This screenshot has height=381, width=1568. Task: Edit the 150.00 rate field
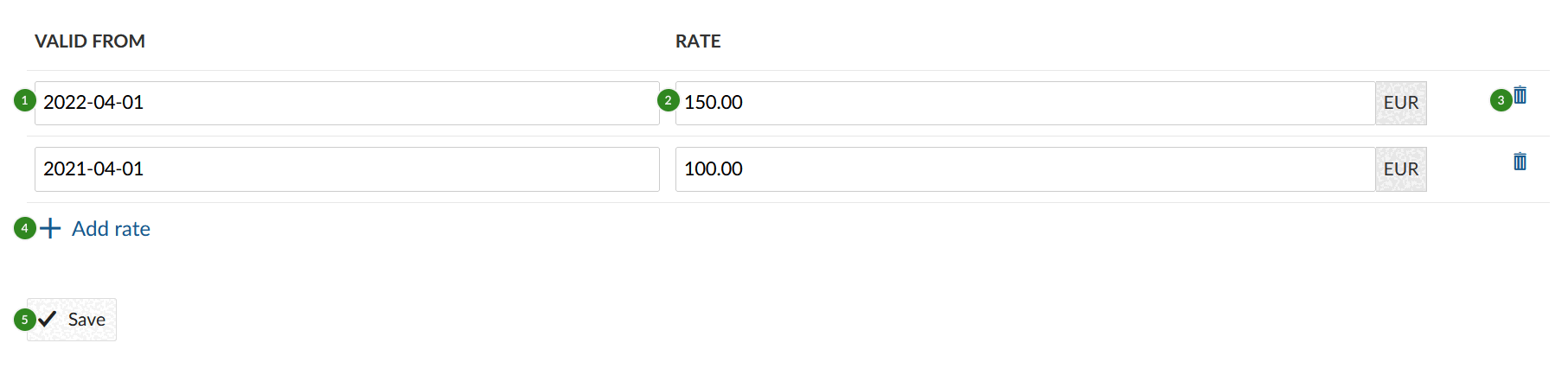1025,103
